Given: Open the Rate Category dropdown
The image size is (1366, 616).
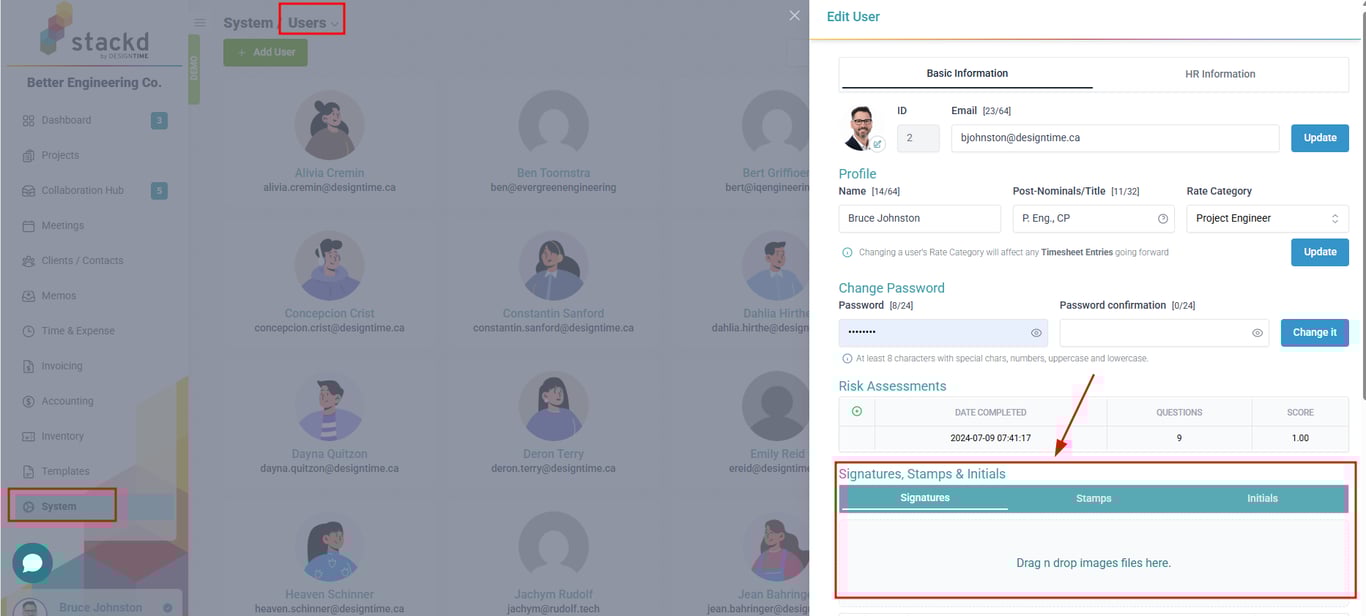Looking at the screenshot, I should tap(1267, 218).
